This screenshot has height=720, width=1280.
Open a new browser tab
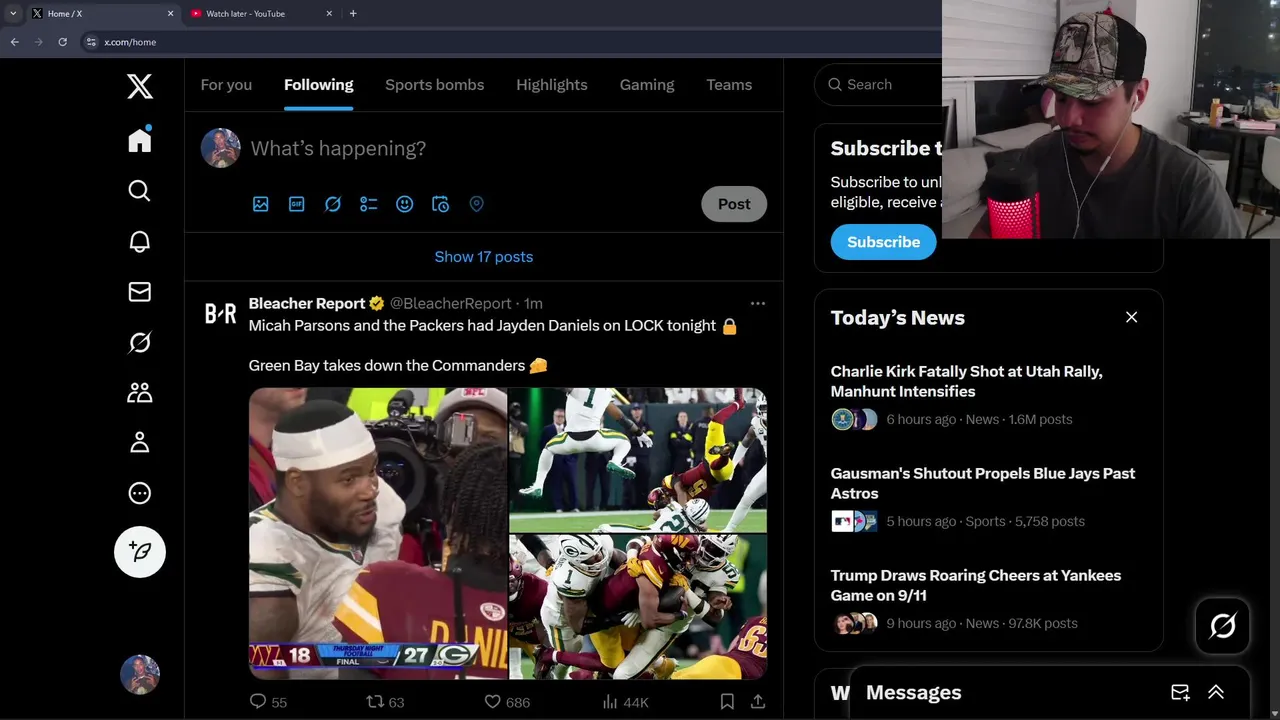[x=353, y=14]
